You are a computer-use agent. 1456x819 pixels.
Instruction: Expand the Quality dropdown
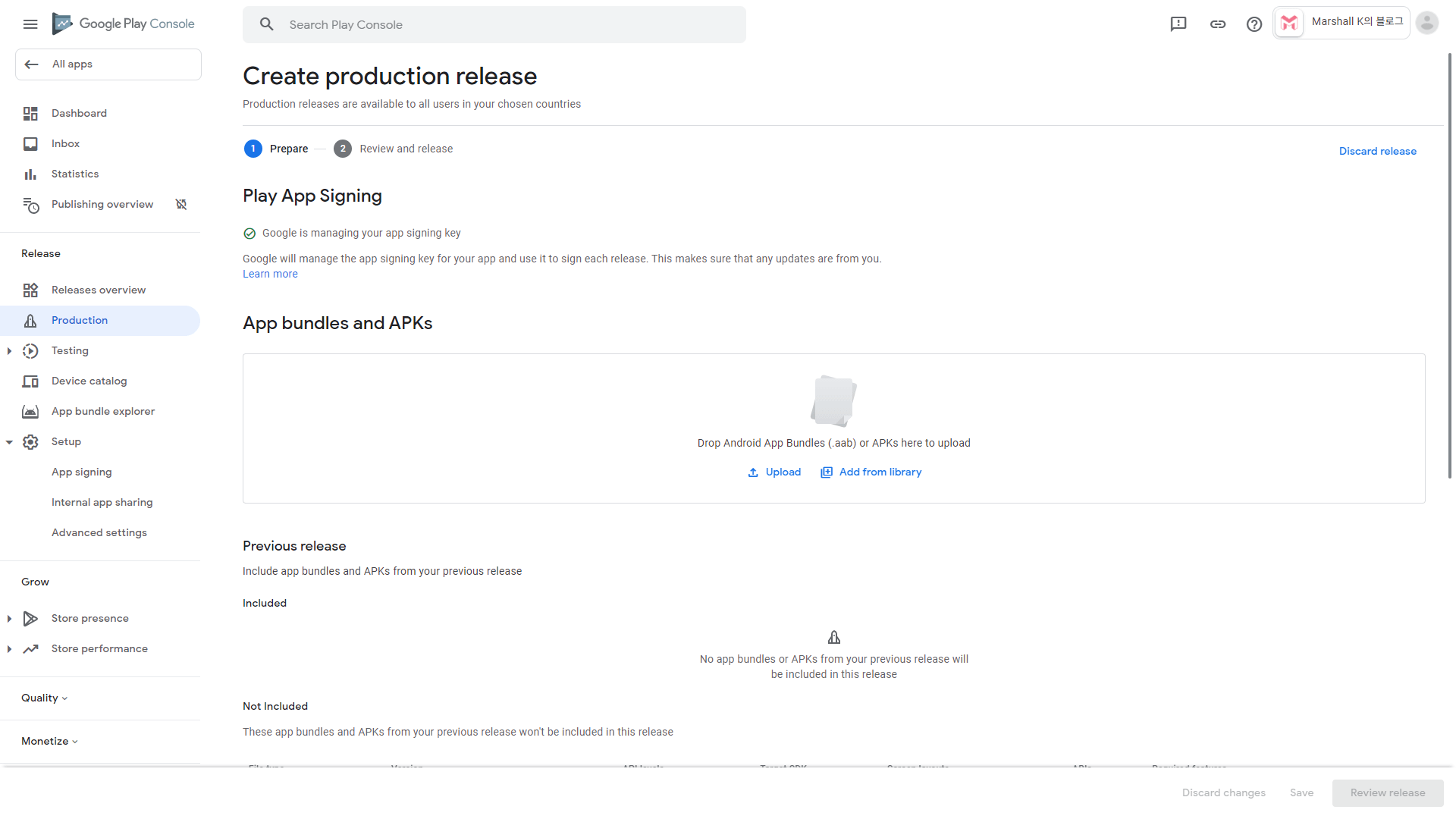click(x=45, y=698)
